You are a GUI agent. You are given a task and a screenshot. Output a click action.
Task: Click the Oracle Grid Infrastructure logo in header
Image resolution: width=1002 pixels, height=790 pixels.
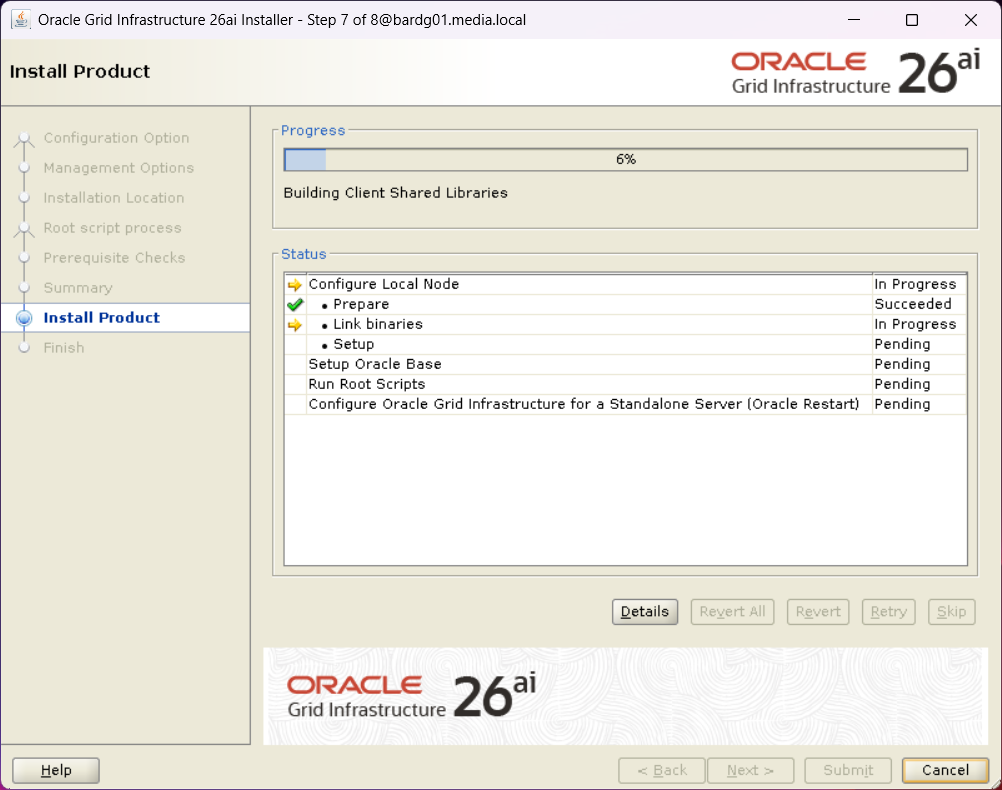[856, 72]
